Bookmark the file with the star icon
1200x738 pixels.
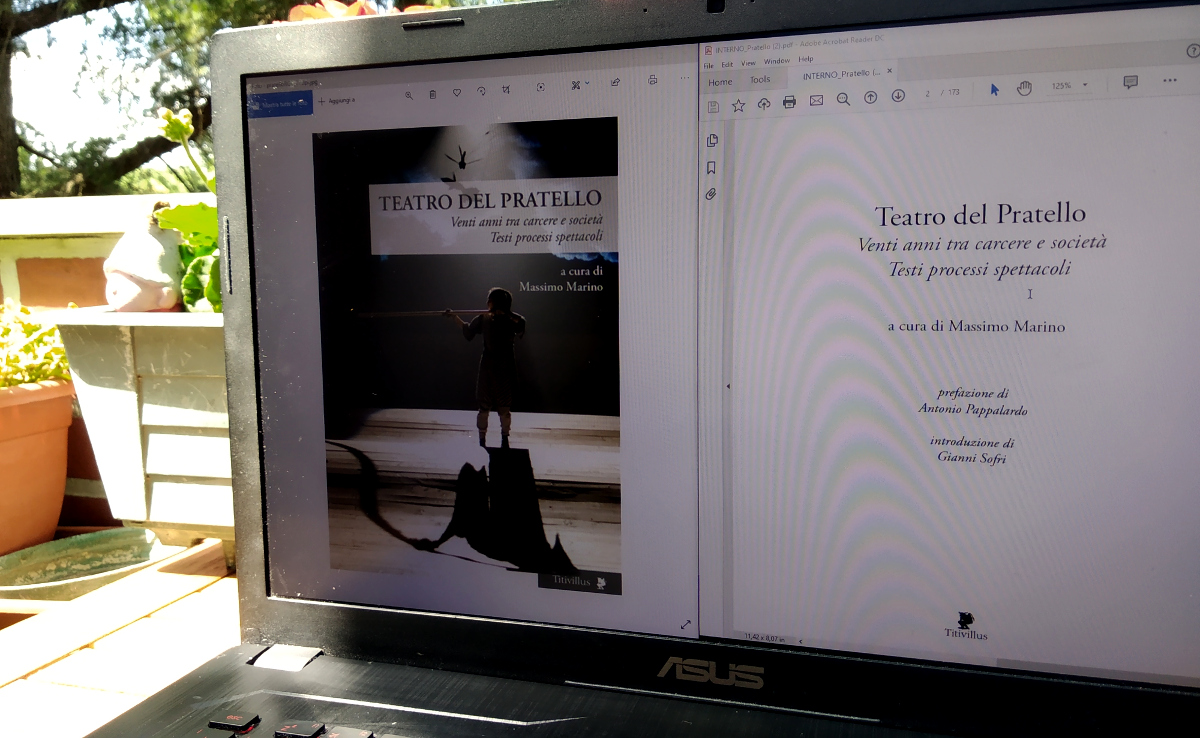tap(738, 105)
